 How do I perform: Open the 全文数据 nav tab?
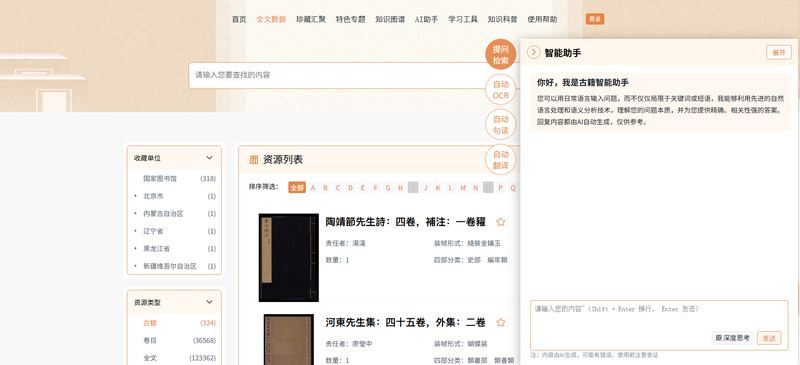click(x=271, y=19)
